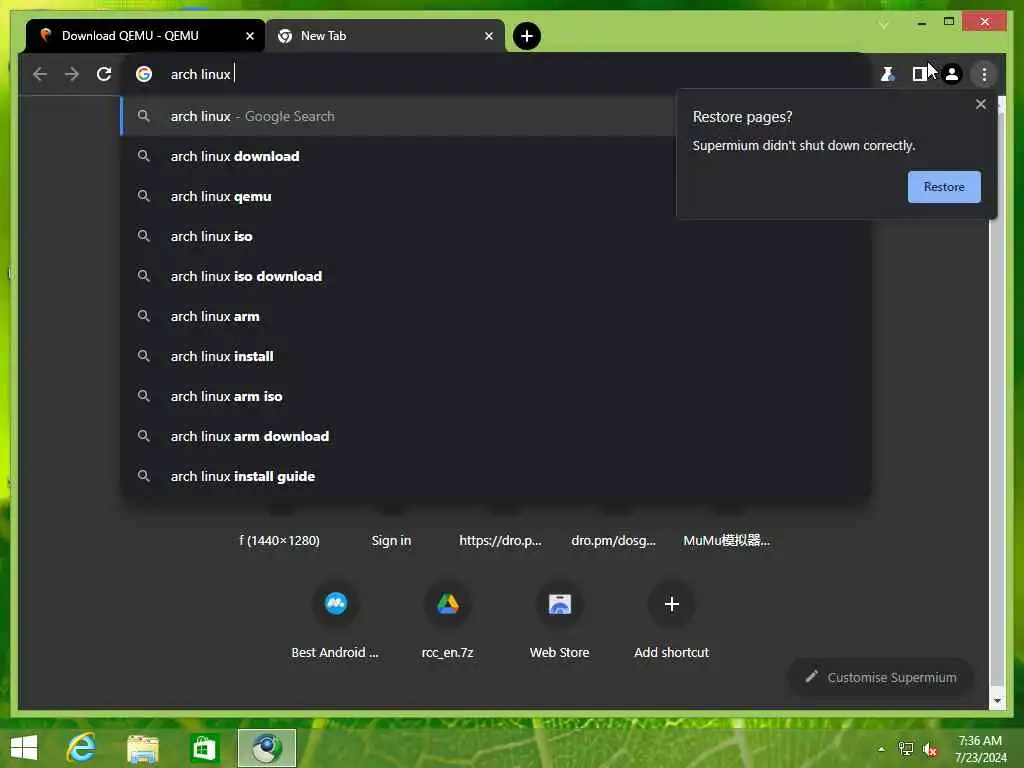Click the network tray icon
Image resolution: width=1024 pixels, height=768 pixels.
(906, 749)
